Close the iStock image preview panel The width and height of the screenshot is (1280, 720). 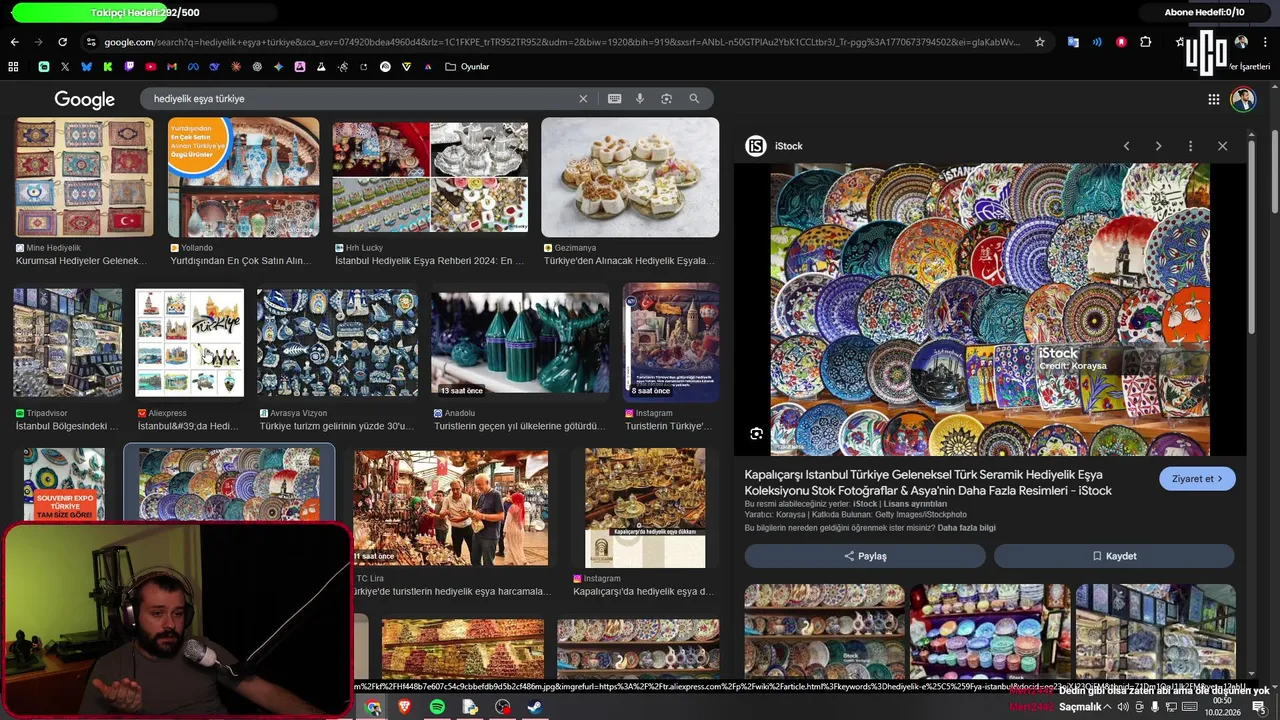1222,146
